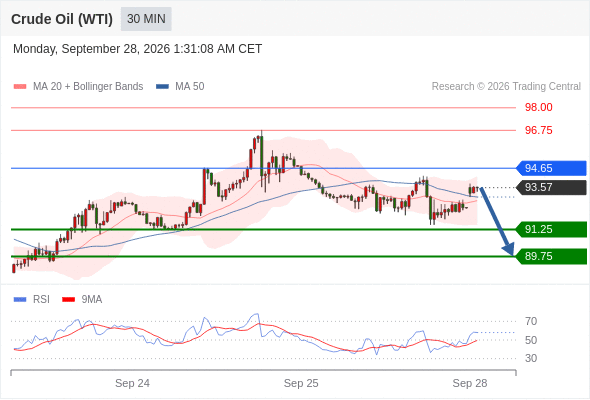The image size is (590, 400).
Task: Click the 96.75 resistance level label
Action: [538, 131]
